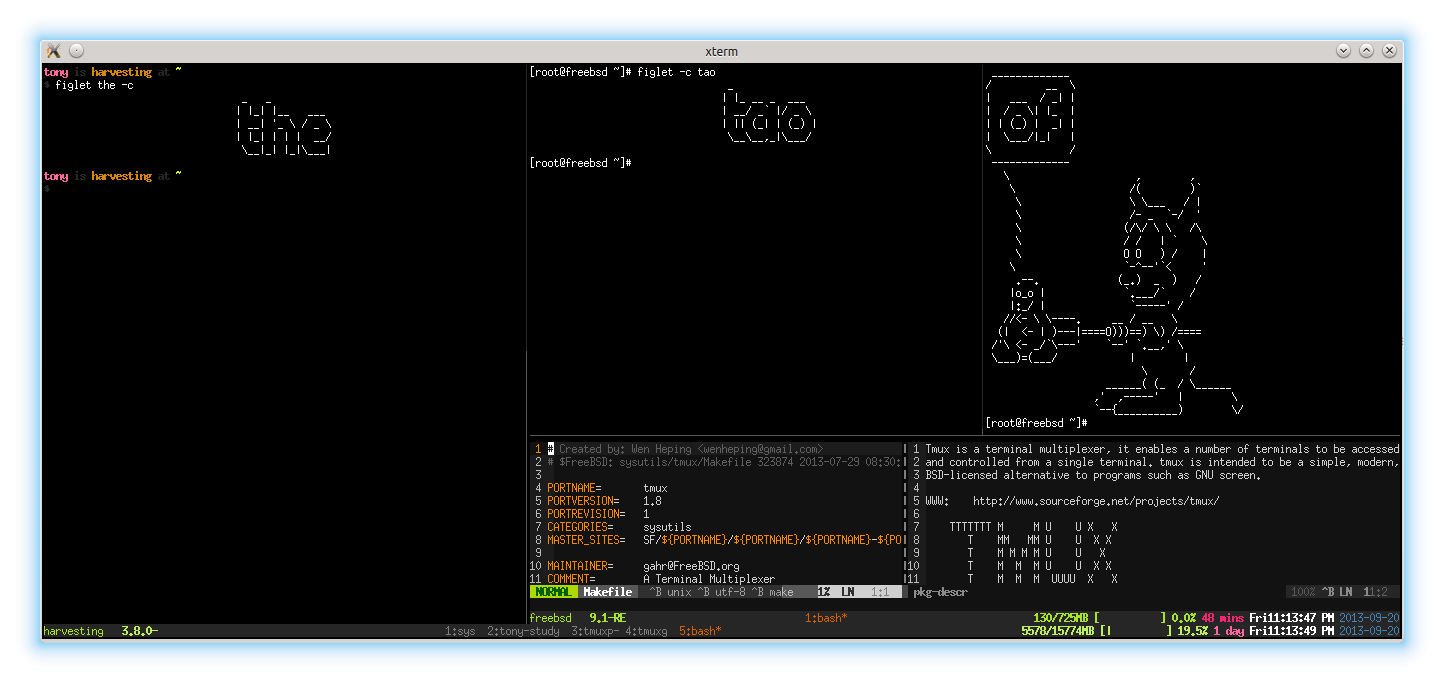This screenshot has height=683, width=1444.
Task: Click the round pin button in title bar
Action: (77, 51)
